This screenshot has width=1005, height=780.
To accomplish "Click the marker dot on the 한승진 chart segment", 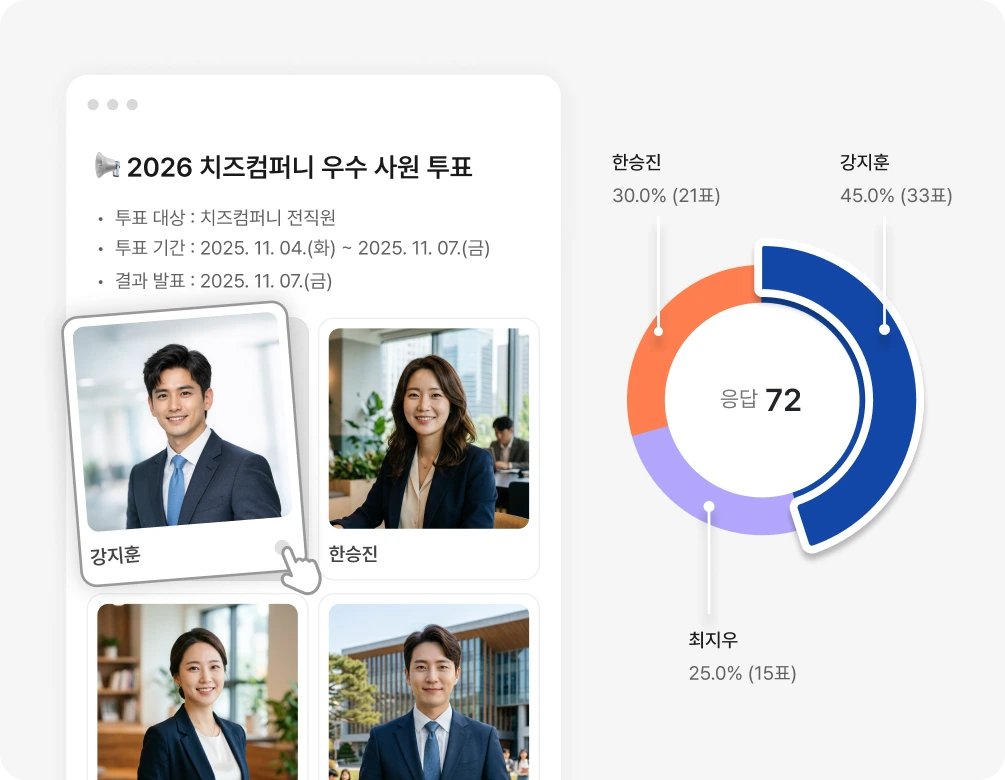I will [658, 331].
